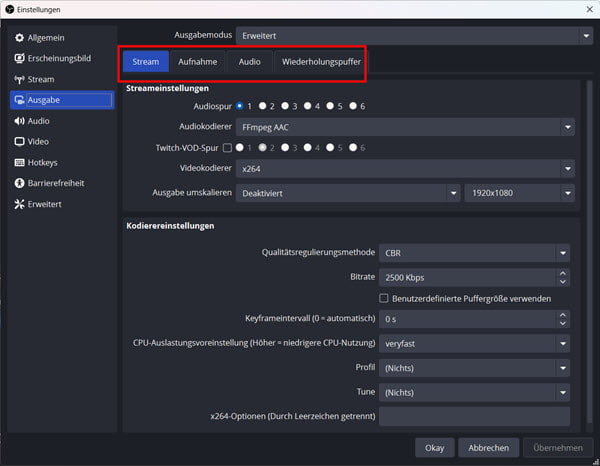
Task: Switch to the Wiederholungspuffer tab
Action: pos(321,62)
